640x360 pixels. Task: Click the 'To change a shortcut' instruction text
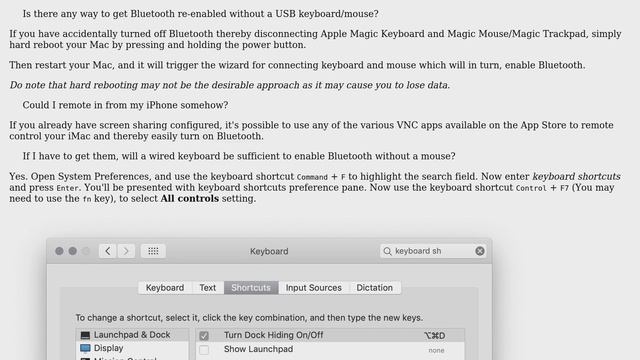(249, 318)
